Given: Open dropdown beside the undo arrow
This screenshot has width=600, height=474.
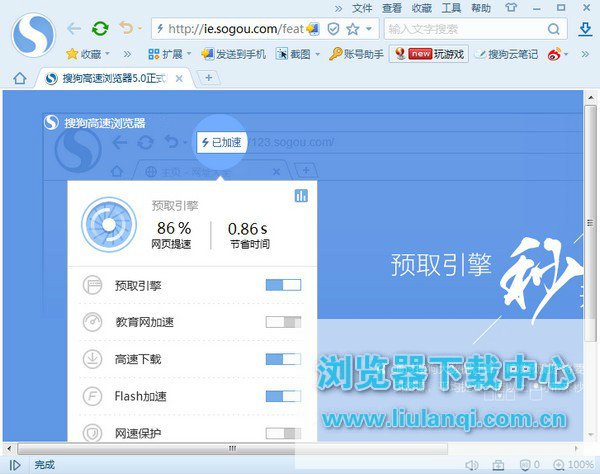Looking at the screenshot, I should click(140, 28).
